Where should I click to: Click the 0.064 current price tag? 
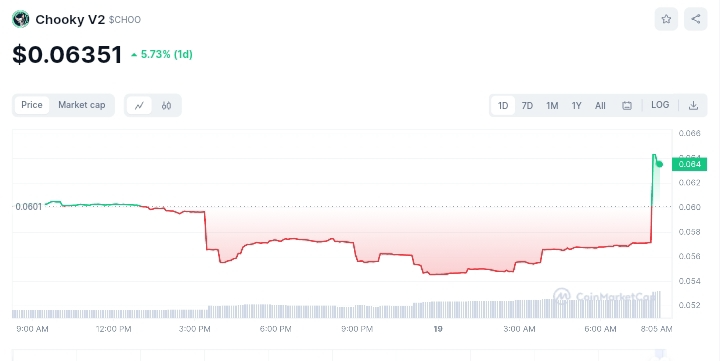(x=689, y=164)
